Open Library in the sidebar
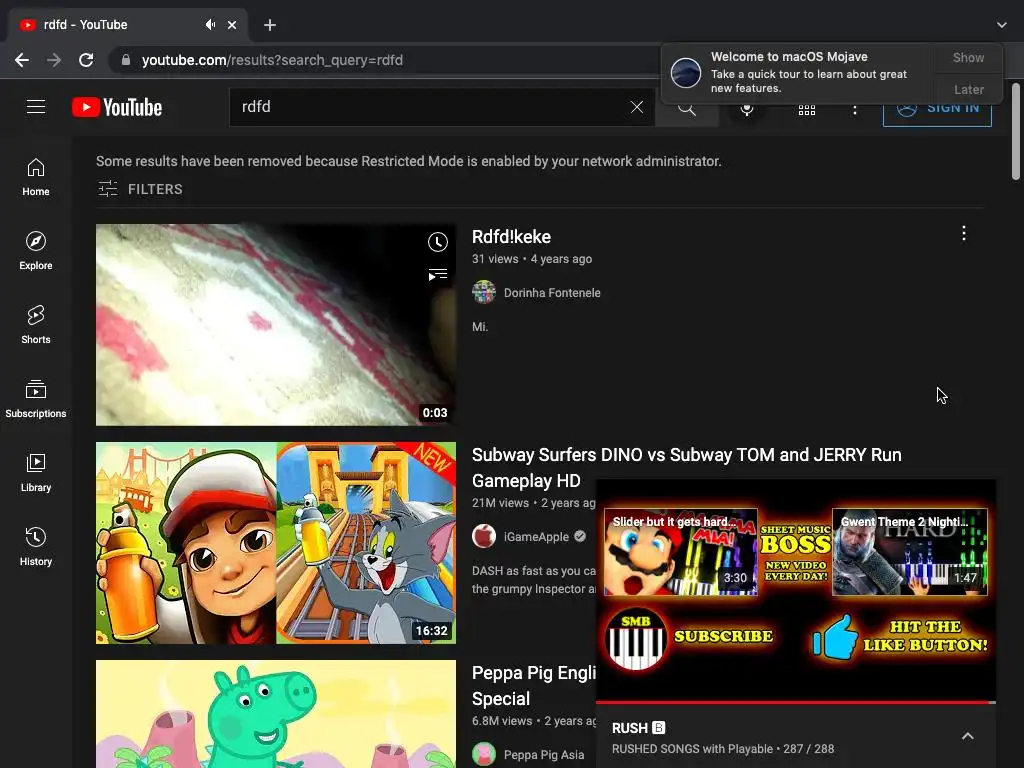 coord(36,472)
